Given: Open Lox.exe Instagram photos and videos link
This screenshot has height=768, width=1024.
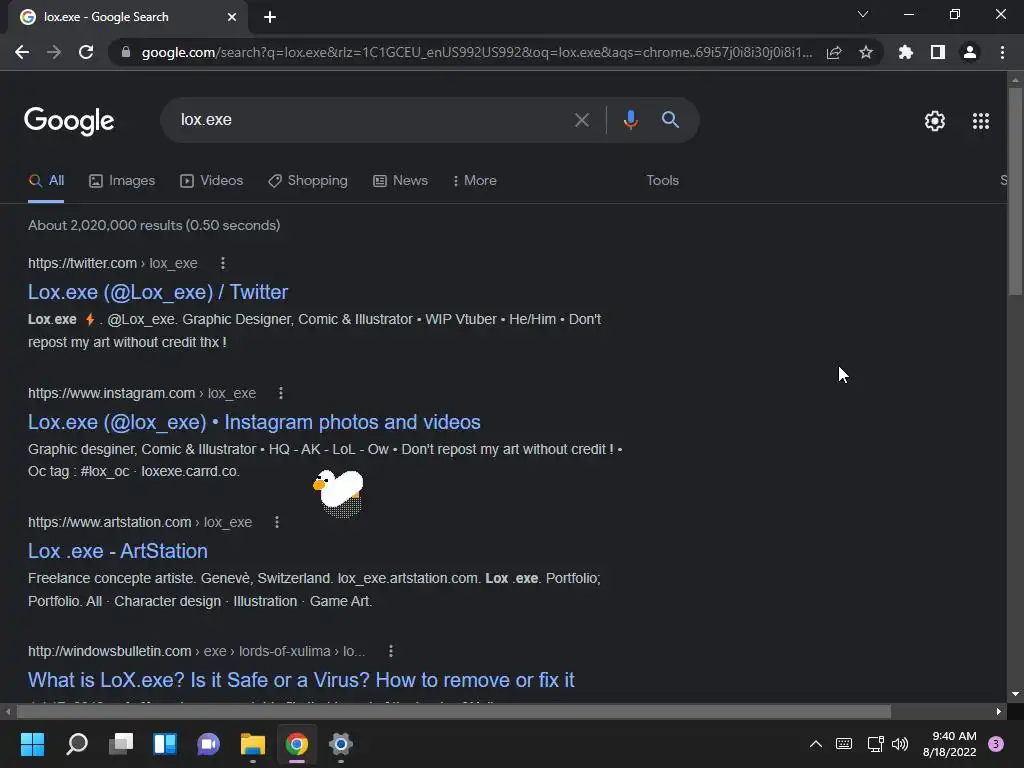Looking at the screenshot, I should (x=254, y=422).
